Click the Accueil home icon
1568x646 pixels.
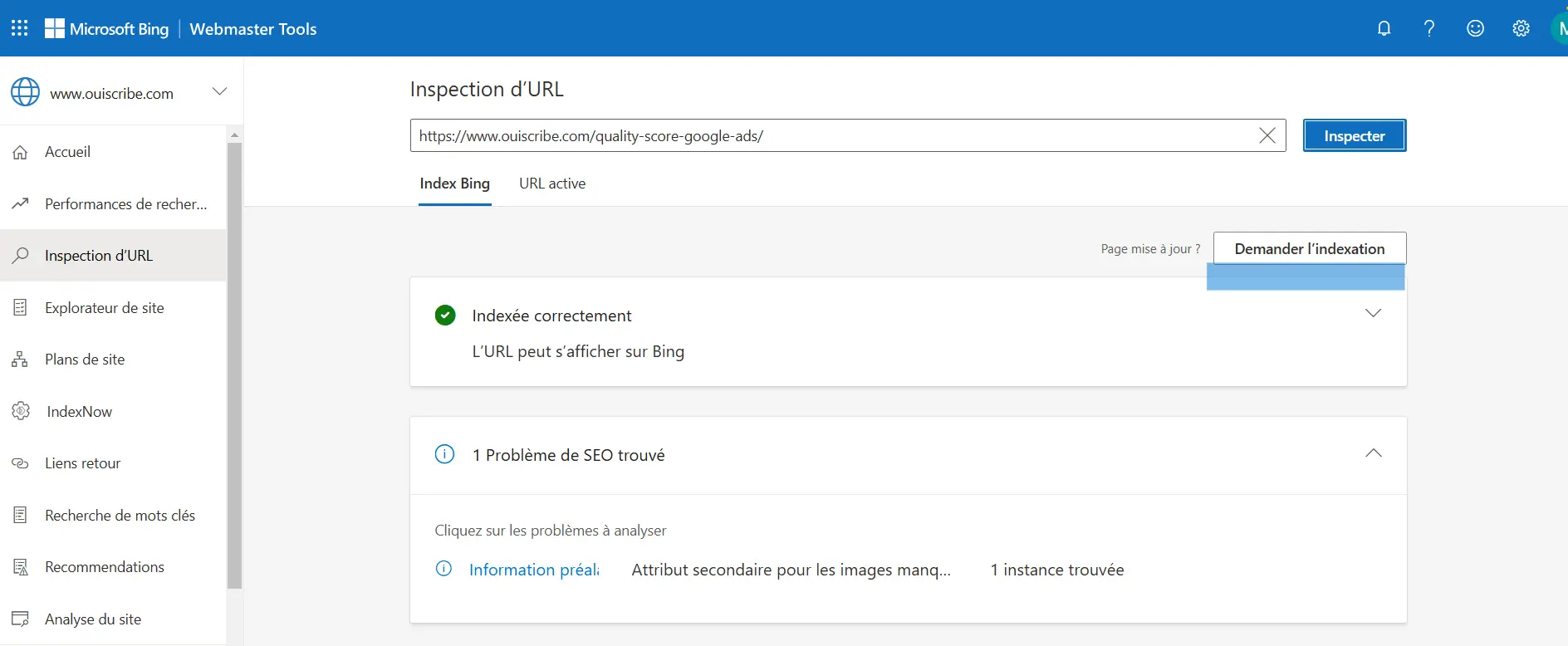point(21,152)
